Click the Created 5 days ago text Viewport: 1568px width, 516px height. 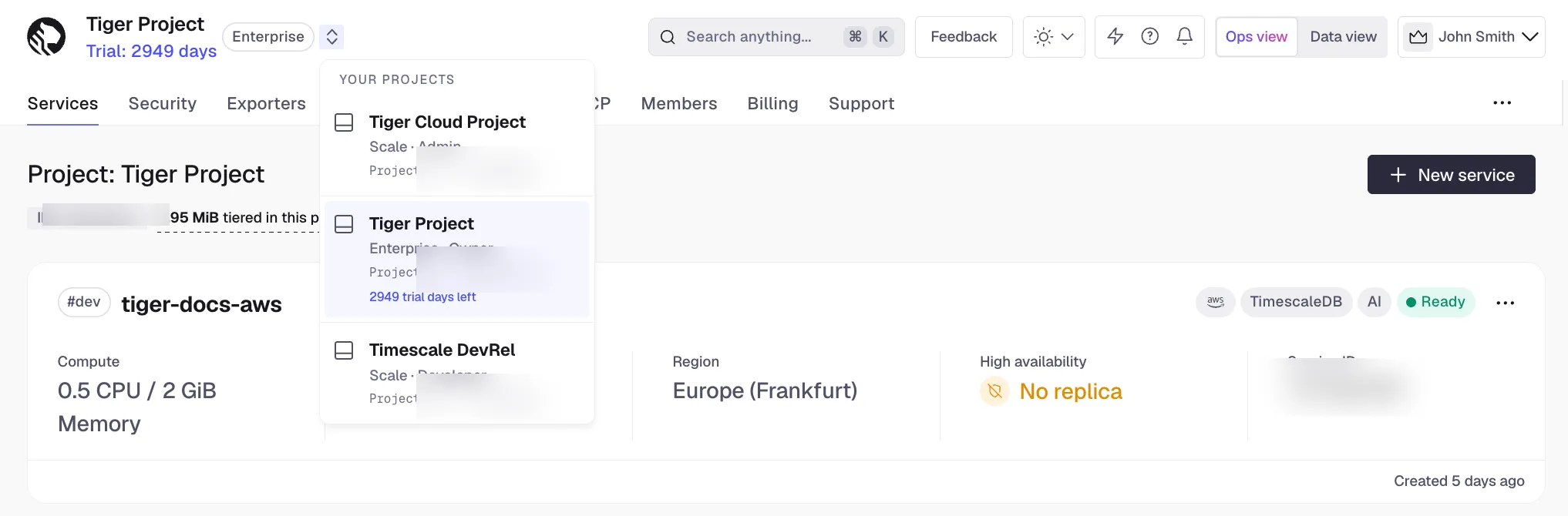(x=1459, y=481)
